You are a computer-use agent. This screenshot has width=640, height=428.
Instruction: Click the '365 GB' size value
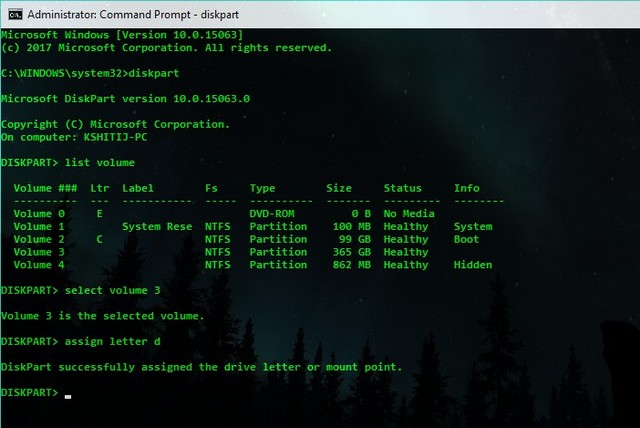351,252
